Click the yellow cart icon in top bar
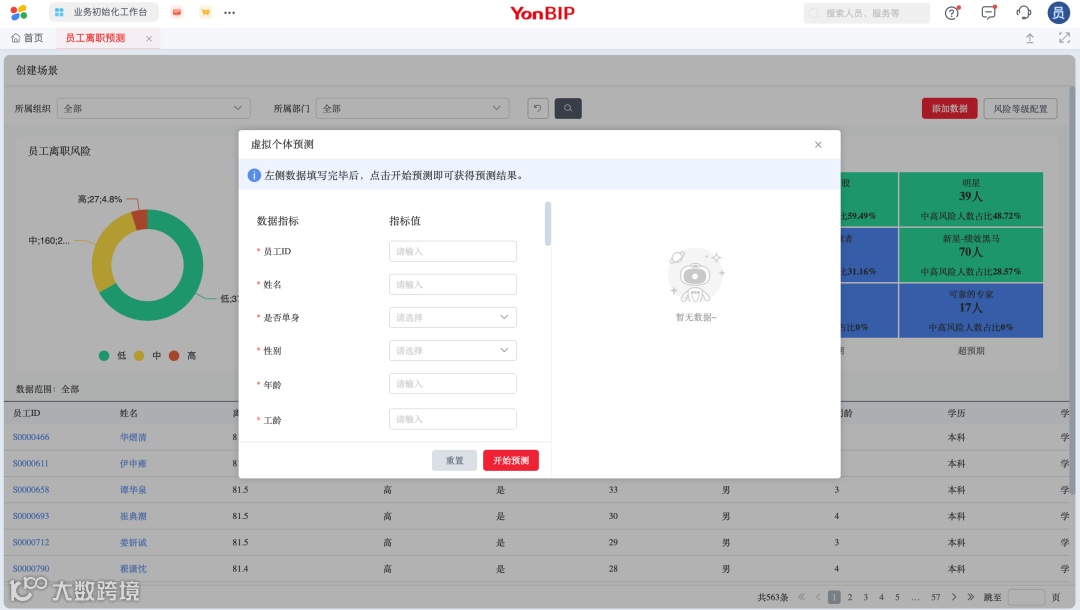This screenshot has width=1080, height=610. tap(205, 12)
